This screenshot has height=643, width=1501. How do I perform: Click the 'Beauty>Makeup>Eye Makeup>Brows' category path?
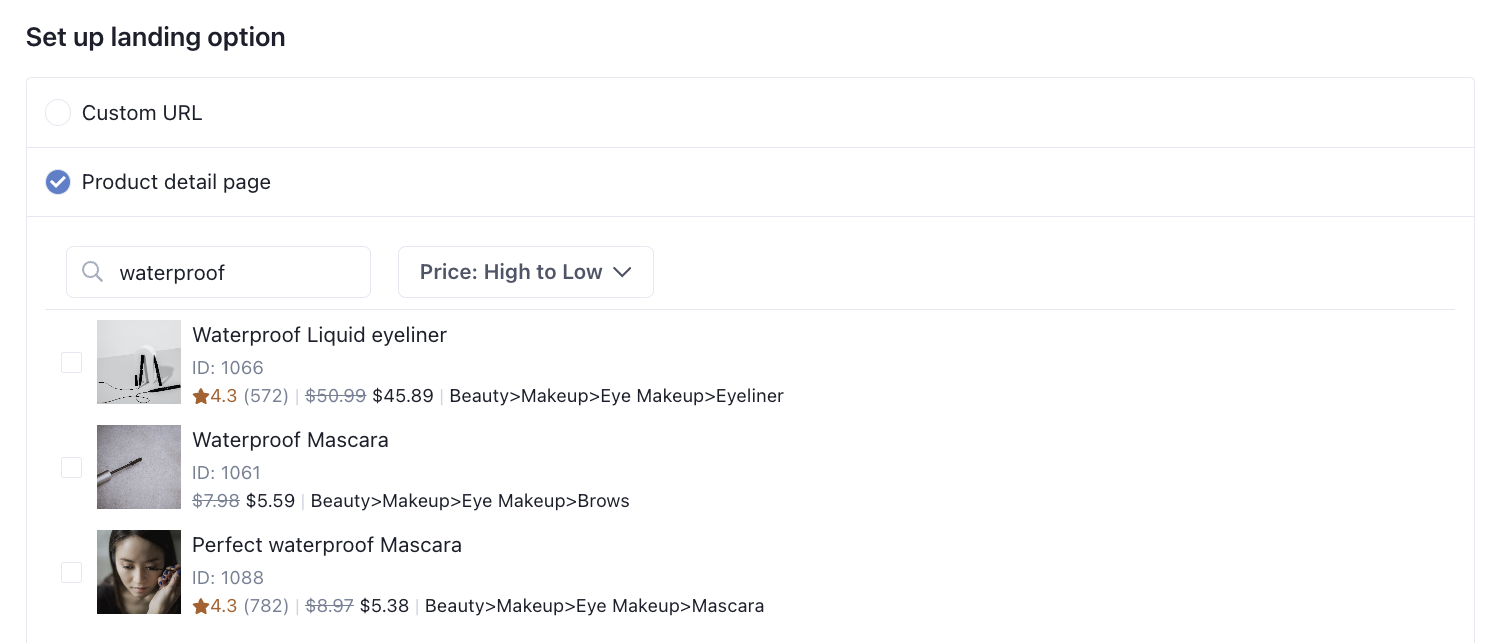click(x=470, y=501)
